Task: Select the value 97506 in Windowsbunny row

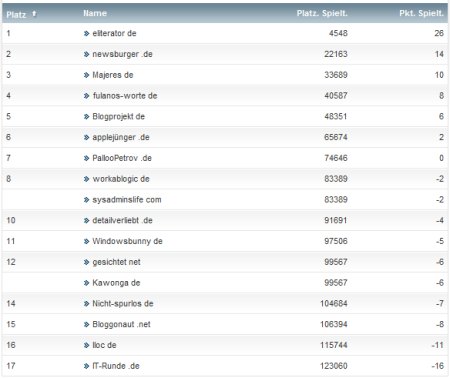Action: (336, 241)
